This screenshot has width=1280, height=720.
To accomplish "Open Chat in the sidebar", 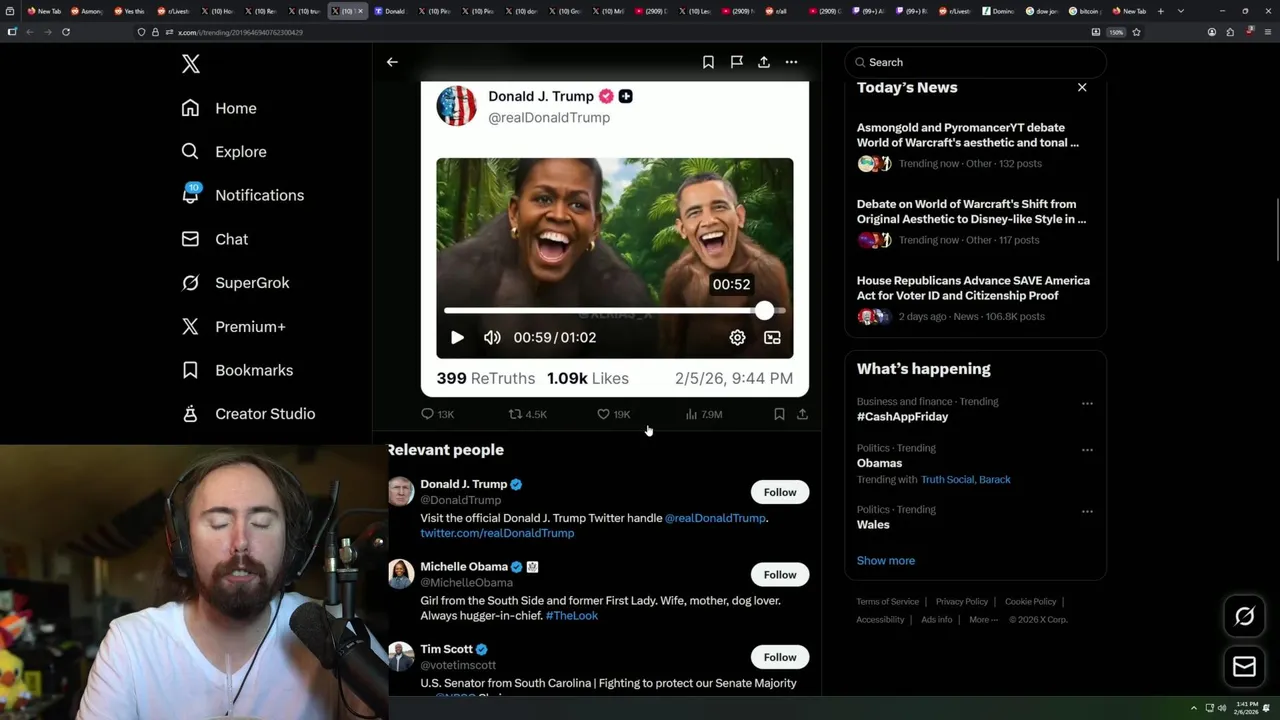I will (215, 239).
